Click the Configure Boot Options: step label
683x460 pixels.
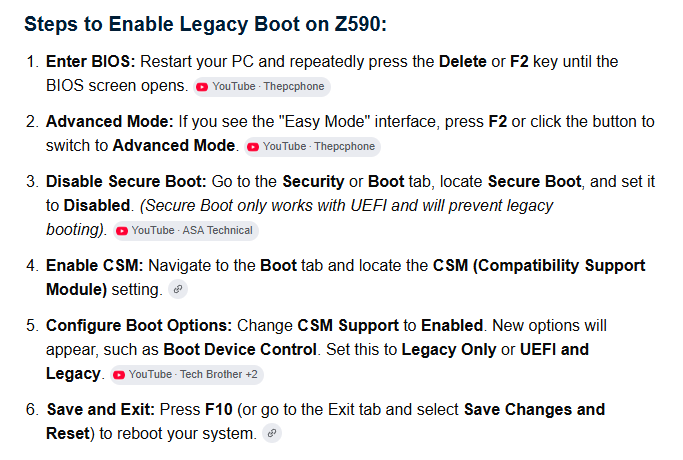coord(139,325)
